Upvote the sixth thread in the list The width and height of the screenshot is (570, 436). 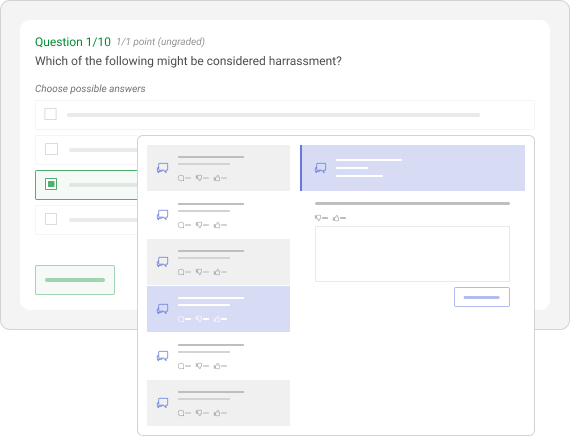pos(217,413)
